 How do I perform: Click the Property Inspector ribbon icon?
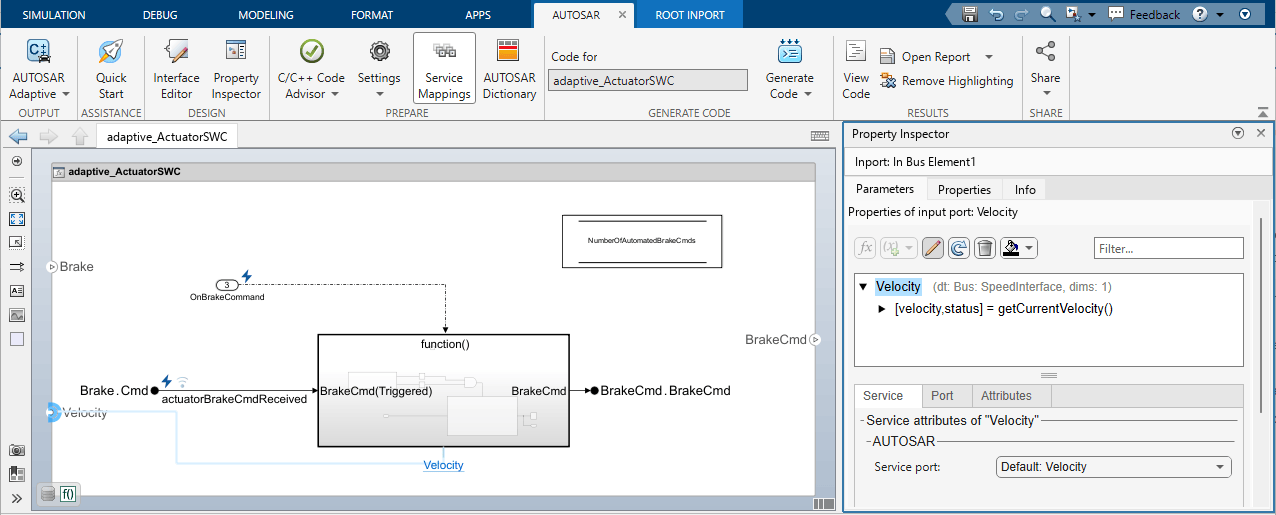click(x=236, y=69)
